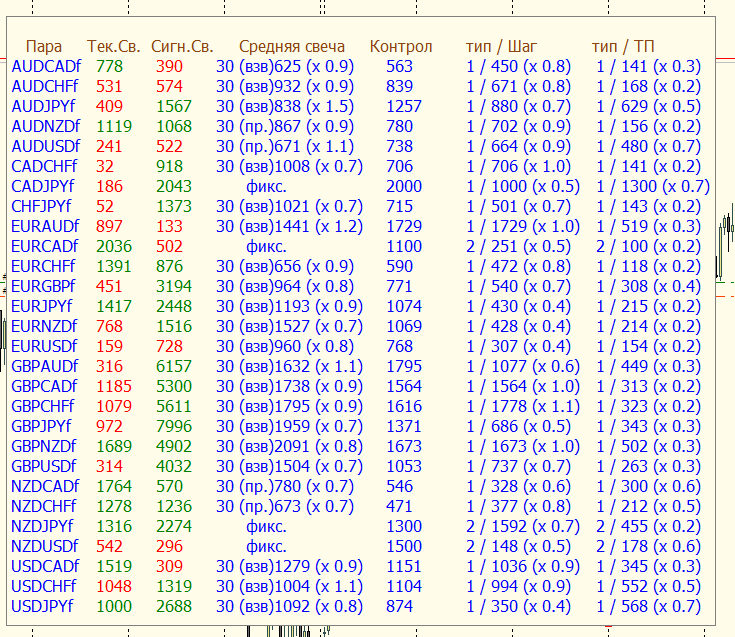The width and height of the screenshot is (735, 637).
Task: Click the NZDCADf pair name
Action: click(x=45, y=487)
